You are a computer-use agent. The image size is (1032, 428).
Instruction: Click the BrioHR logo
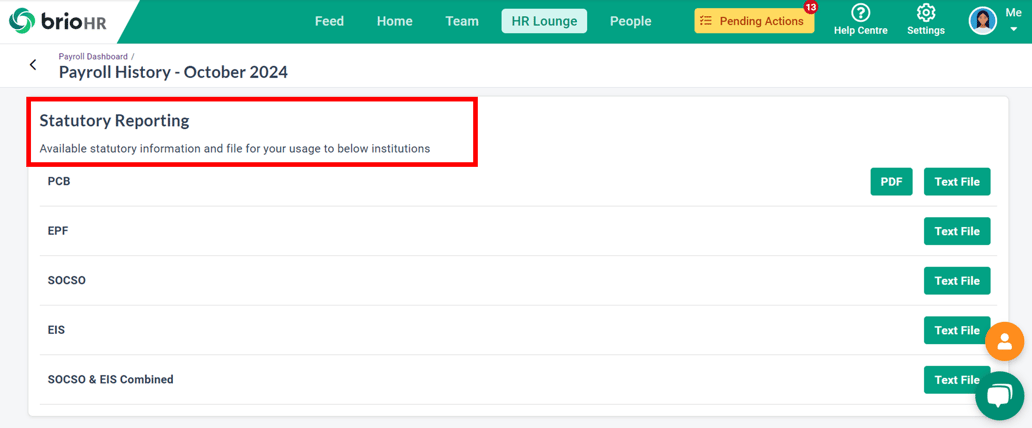click(57, 21)
